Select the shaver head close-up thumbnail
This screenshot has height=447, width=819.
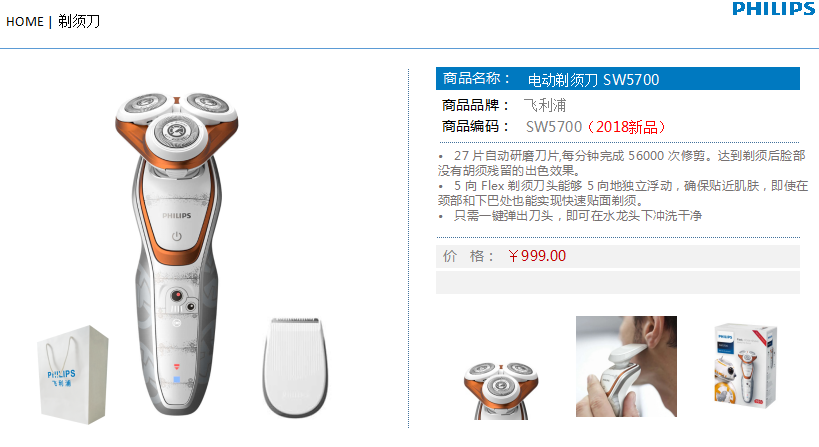[x=500, y=390]
